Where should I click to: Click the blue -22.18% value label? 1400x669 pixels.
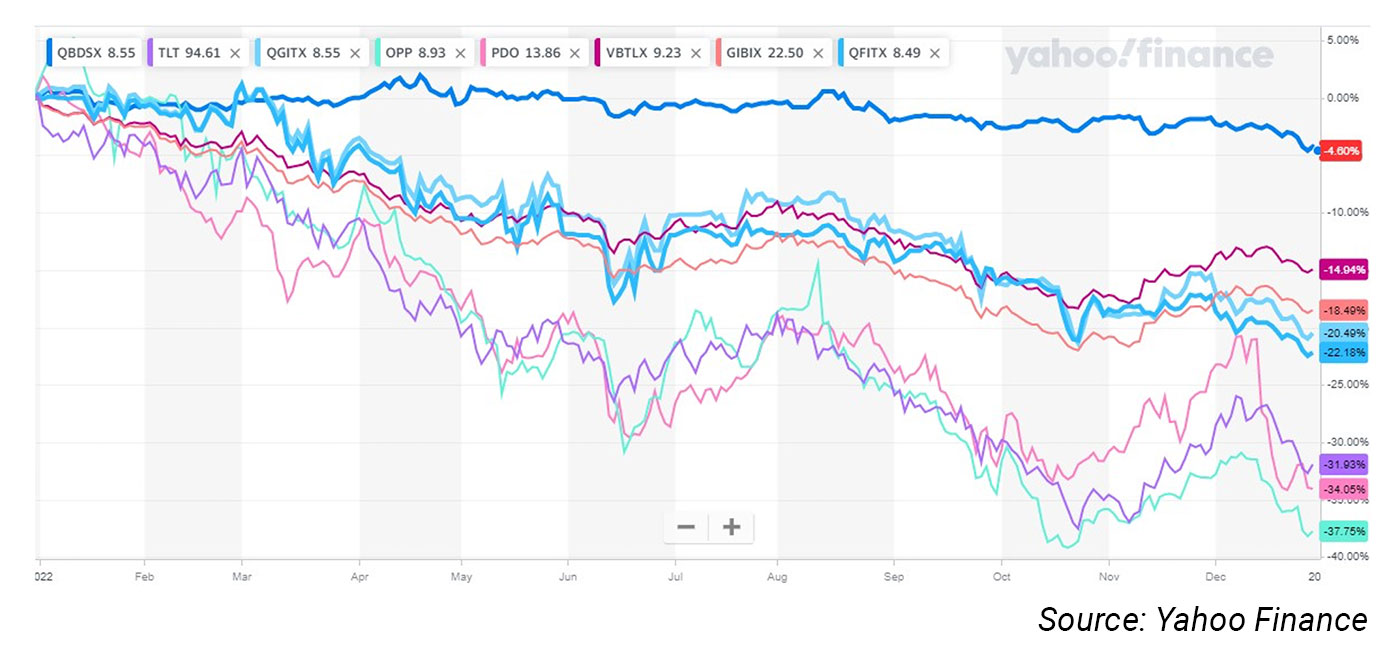[x=1343, y=353]
